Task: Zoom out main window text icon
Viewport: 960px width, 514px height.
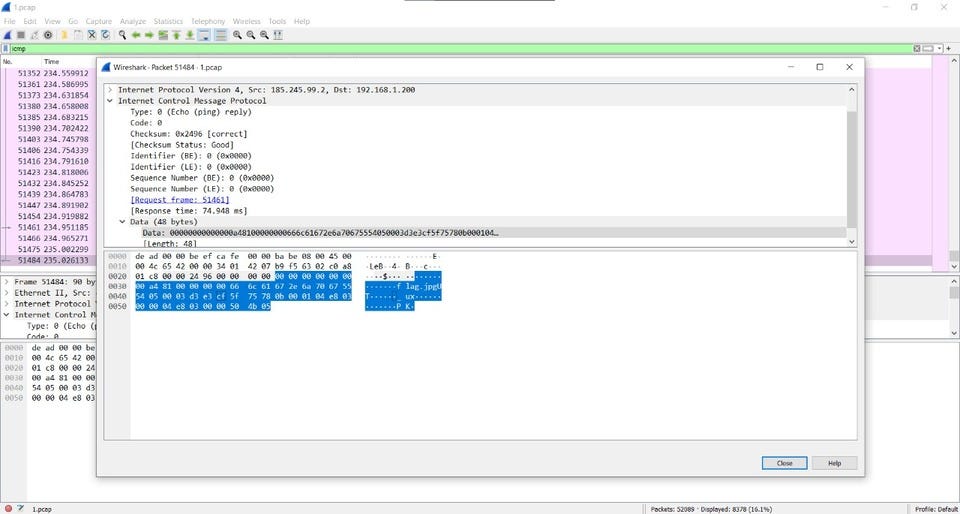Action: (x=250, y=35)
